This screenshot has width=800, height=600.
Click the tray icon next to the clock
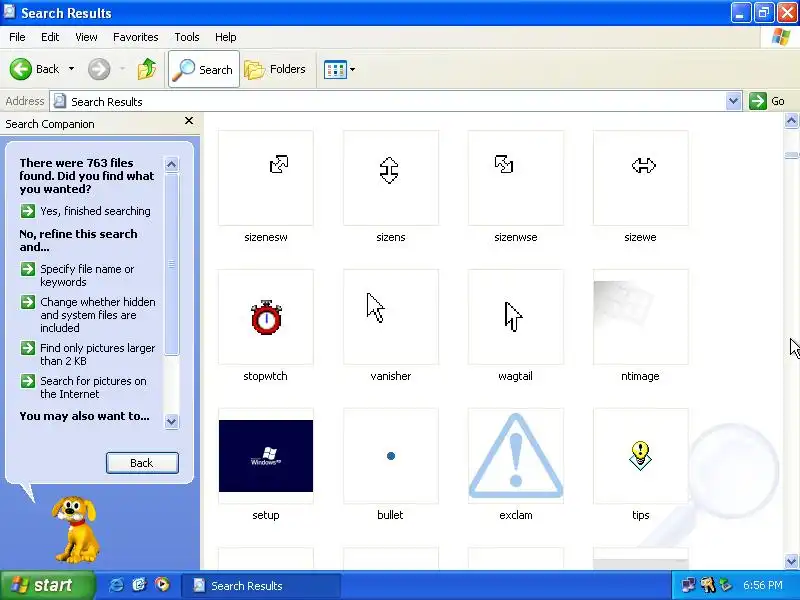[726, 585]
